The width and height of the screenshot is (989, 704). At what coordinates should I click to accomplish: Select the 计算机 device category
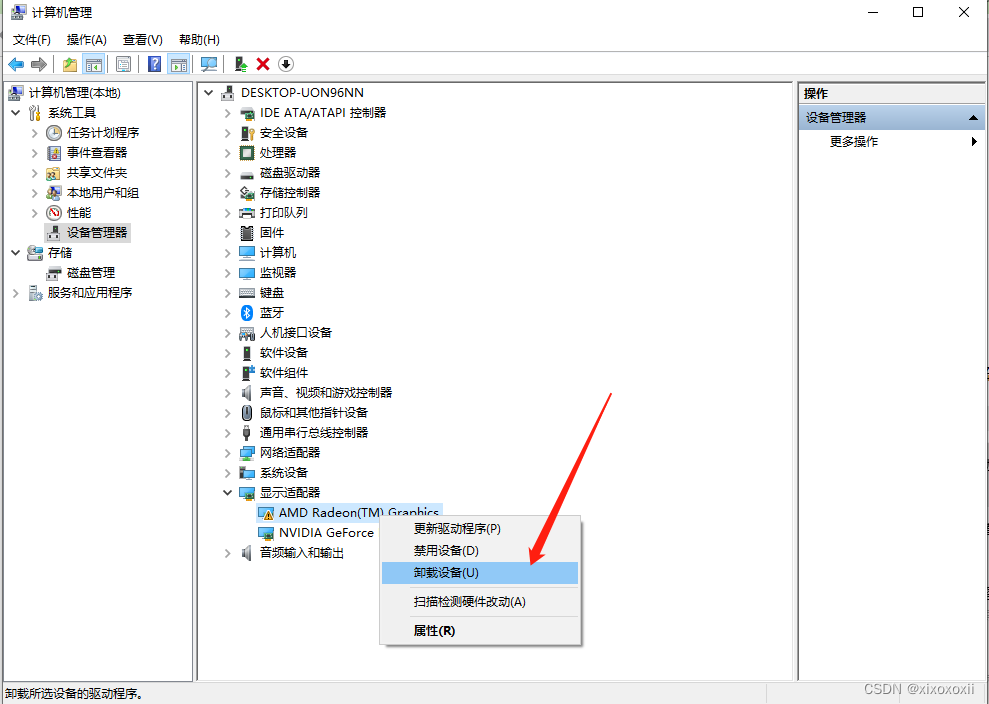coord(278,253)
